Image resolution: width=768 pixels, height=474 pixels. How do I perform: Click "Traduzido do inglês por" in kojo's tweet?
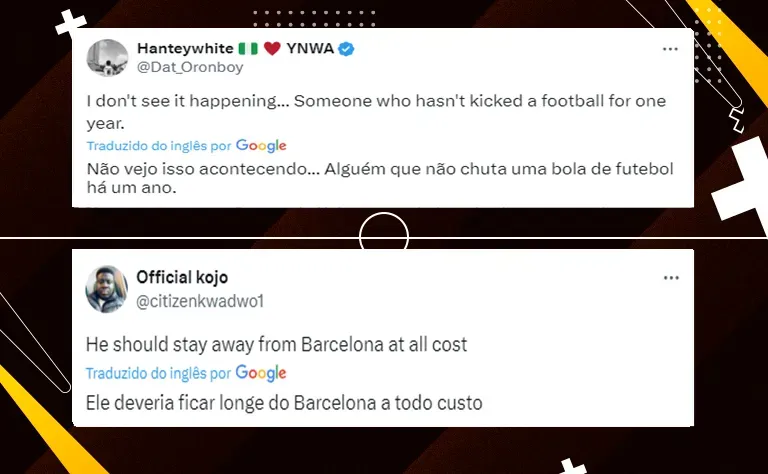pos(158,374)
